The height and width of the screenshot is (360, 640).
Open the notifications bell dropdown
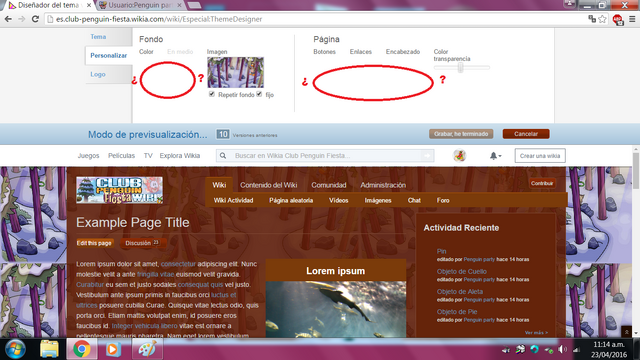[495, 156]
